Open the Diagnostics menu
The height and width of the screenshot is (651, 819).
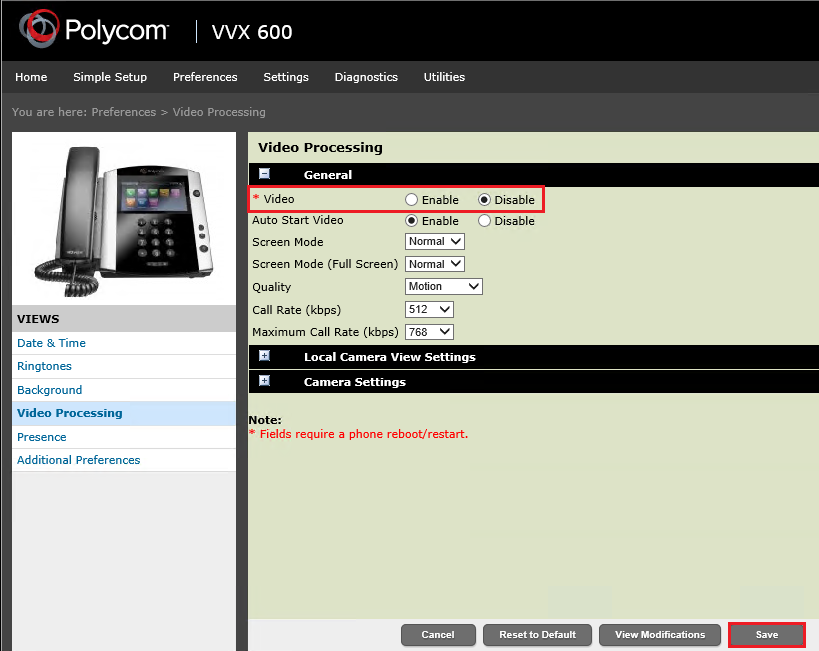coord(366,77)
